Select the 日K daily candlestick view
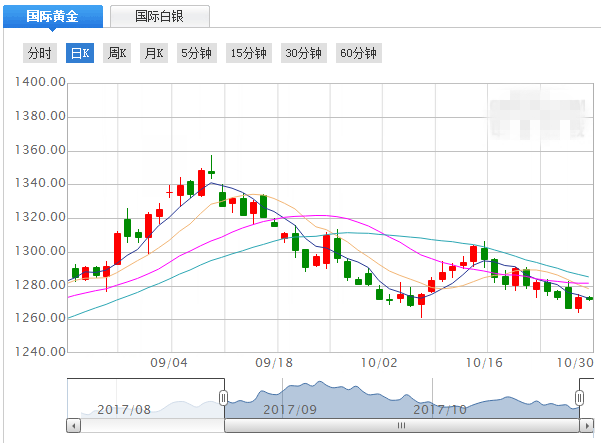The height and width of the screenshot is (443, 601). (x=80, y=53)
